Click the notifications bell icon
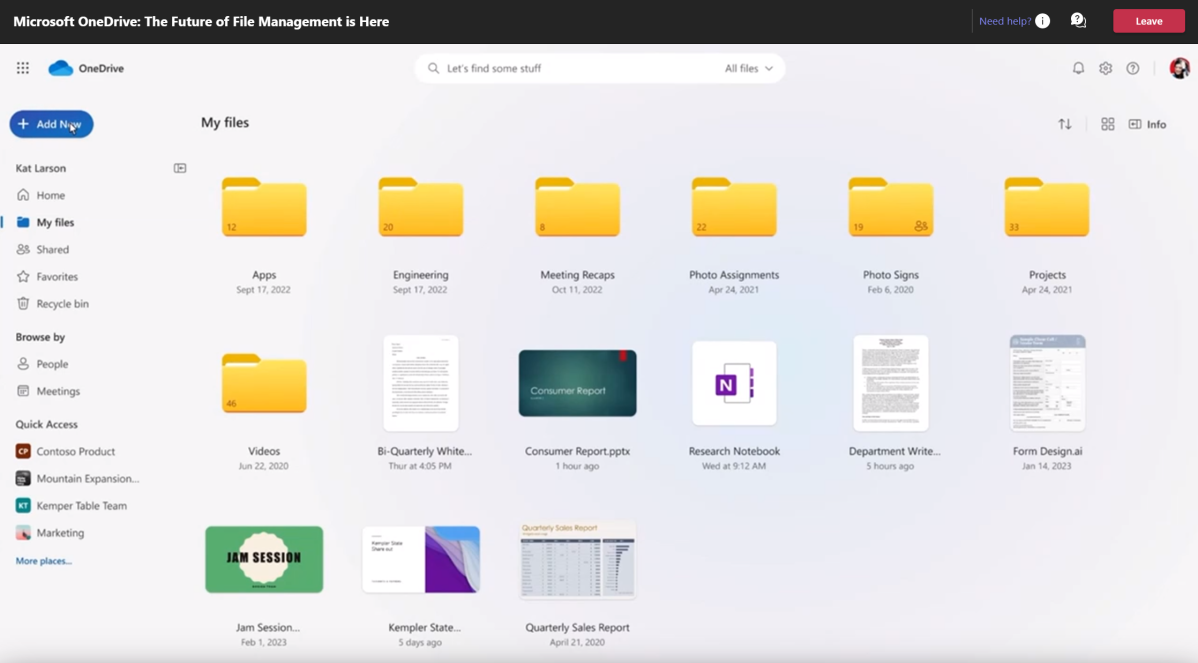The image size is (1198, 663). point(1078,68)
